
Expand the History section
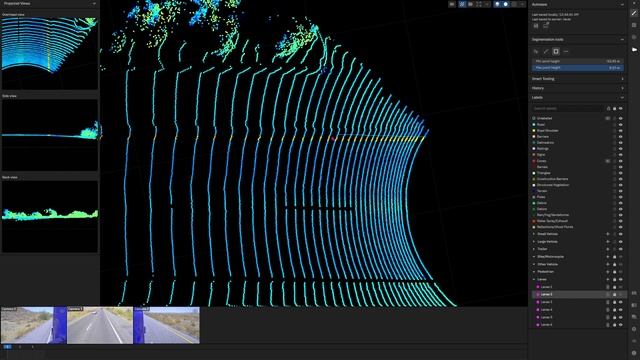coord(622,88)
